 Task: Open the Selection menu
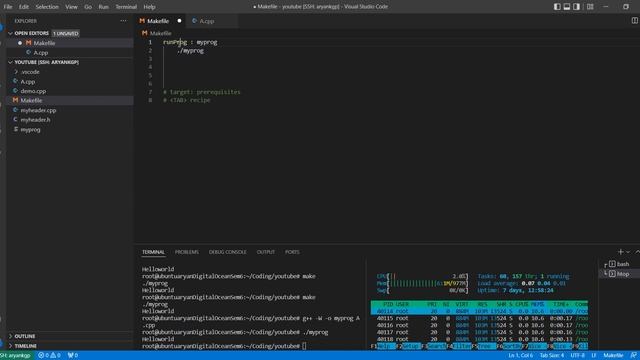coord(47,7)
